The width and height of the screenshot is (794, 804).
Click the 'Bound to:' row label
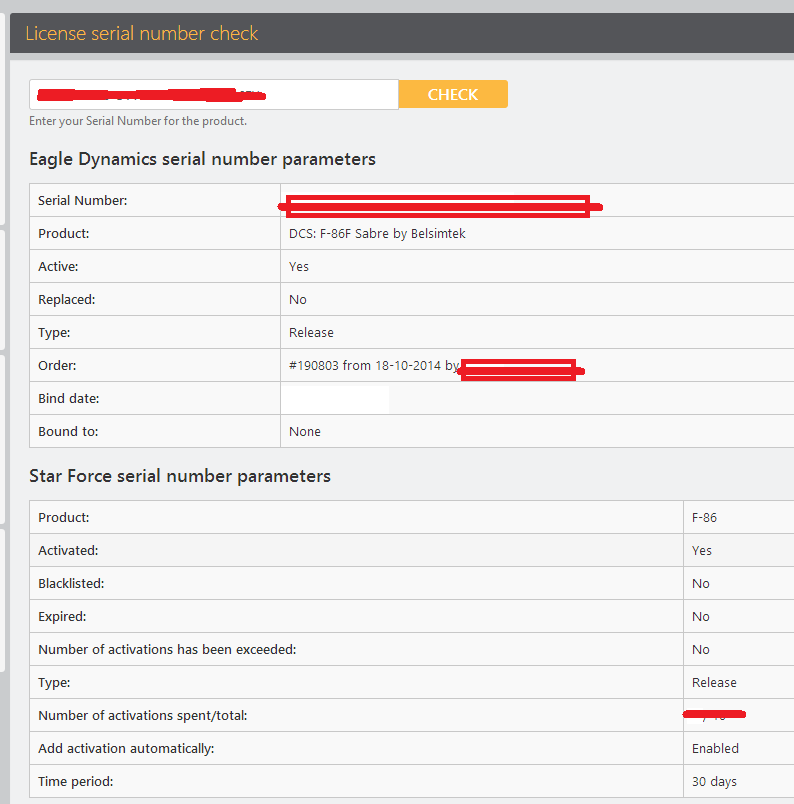[x=67, y=432]
